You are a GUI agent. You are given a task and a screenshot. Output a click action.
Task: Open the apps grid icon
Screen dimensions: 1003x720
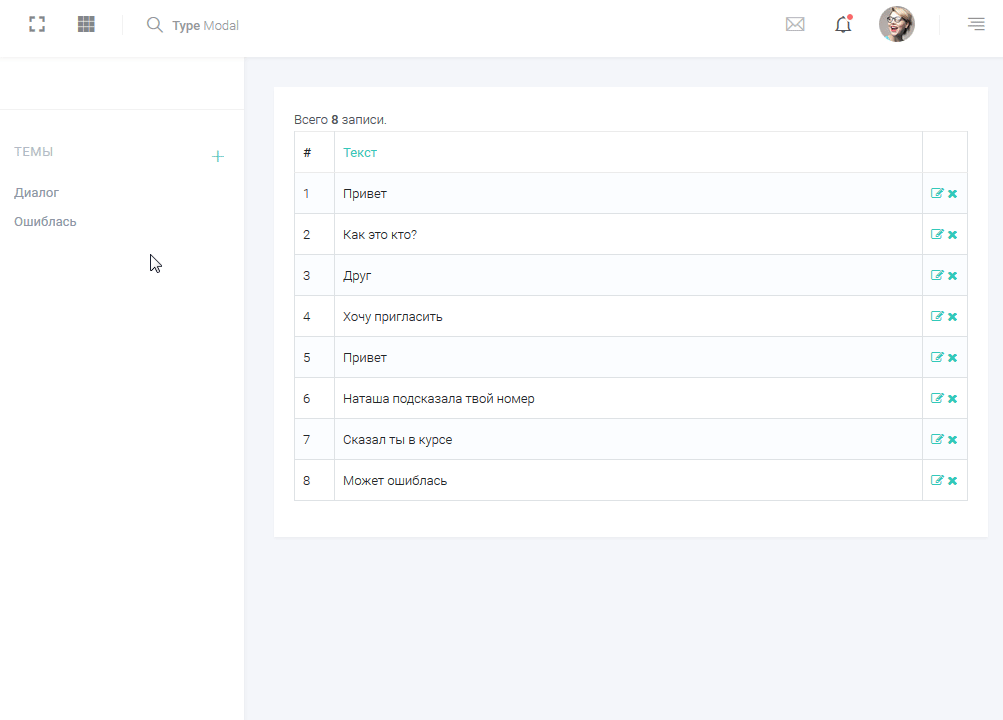(86, 25)
